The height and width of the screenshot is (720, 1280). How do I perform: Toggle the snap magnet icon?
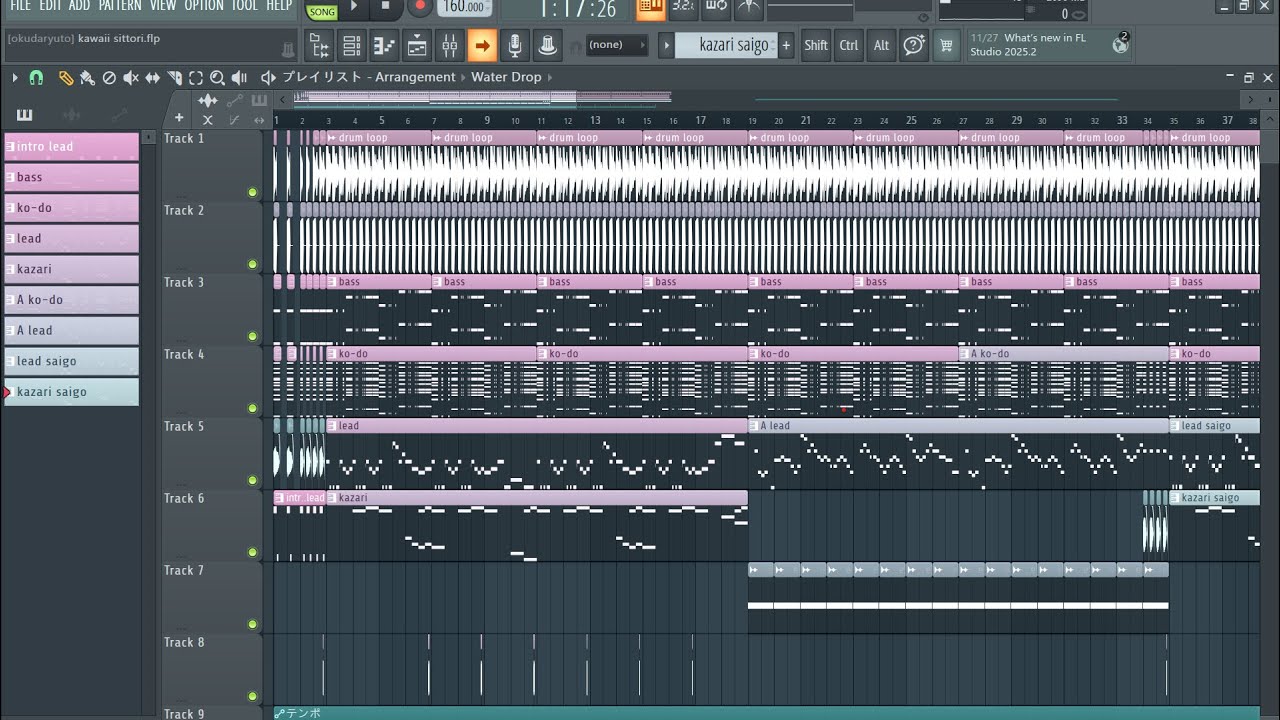tap(37, 77)
